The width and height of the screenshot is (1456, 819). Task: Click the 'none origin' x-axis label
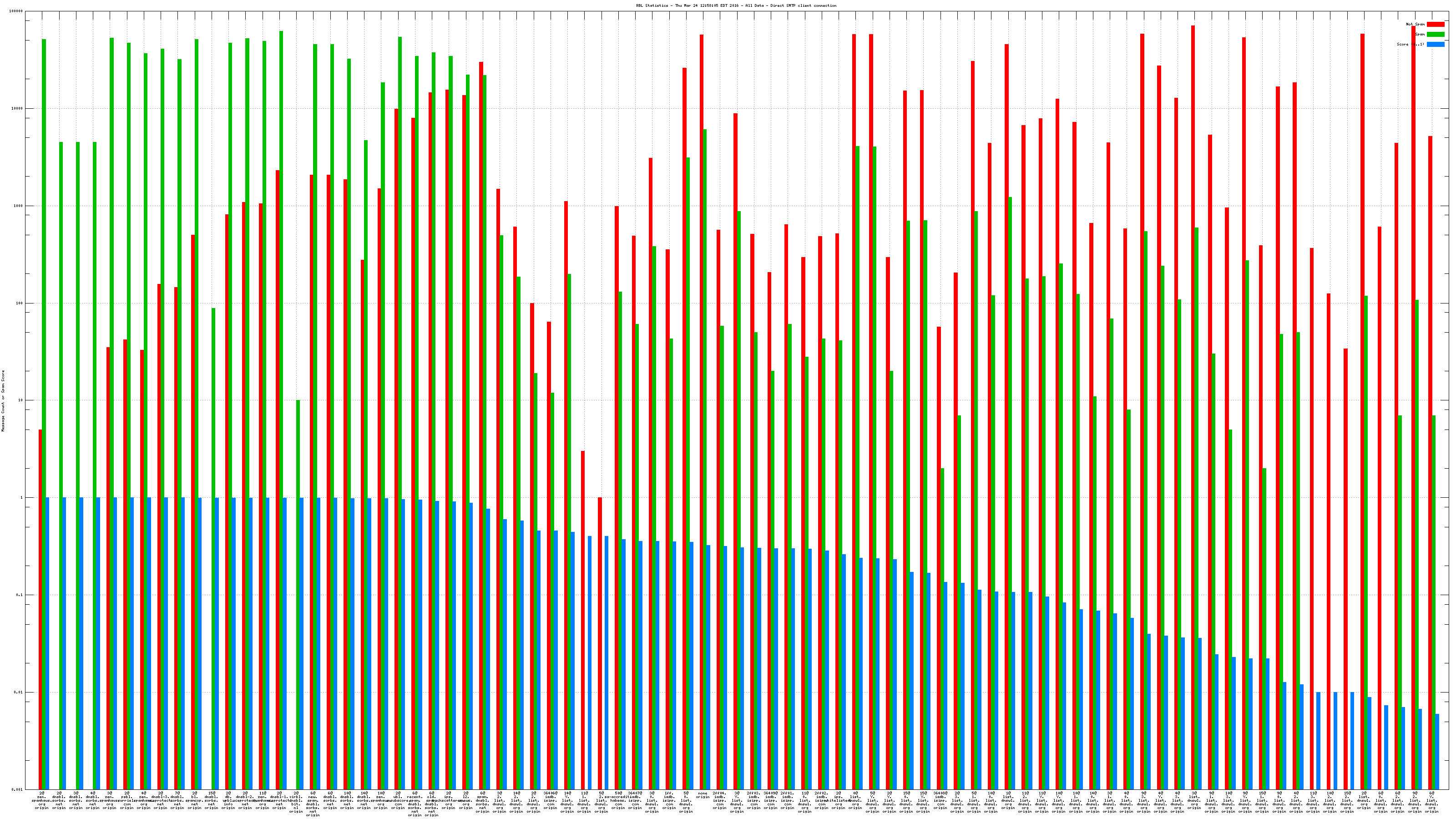(703, 795)
